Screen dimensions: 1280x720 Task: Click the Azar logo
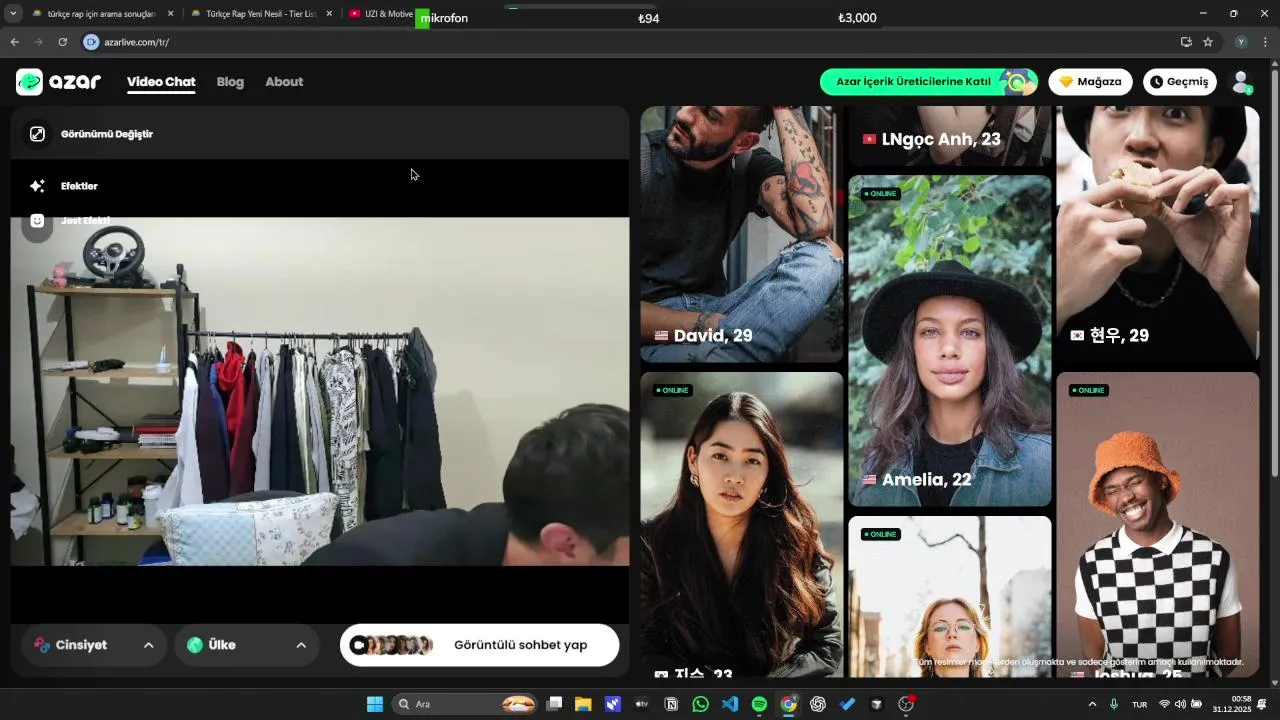[59, 82]
